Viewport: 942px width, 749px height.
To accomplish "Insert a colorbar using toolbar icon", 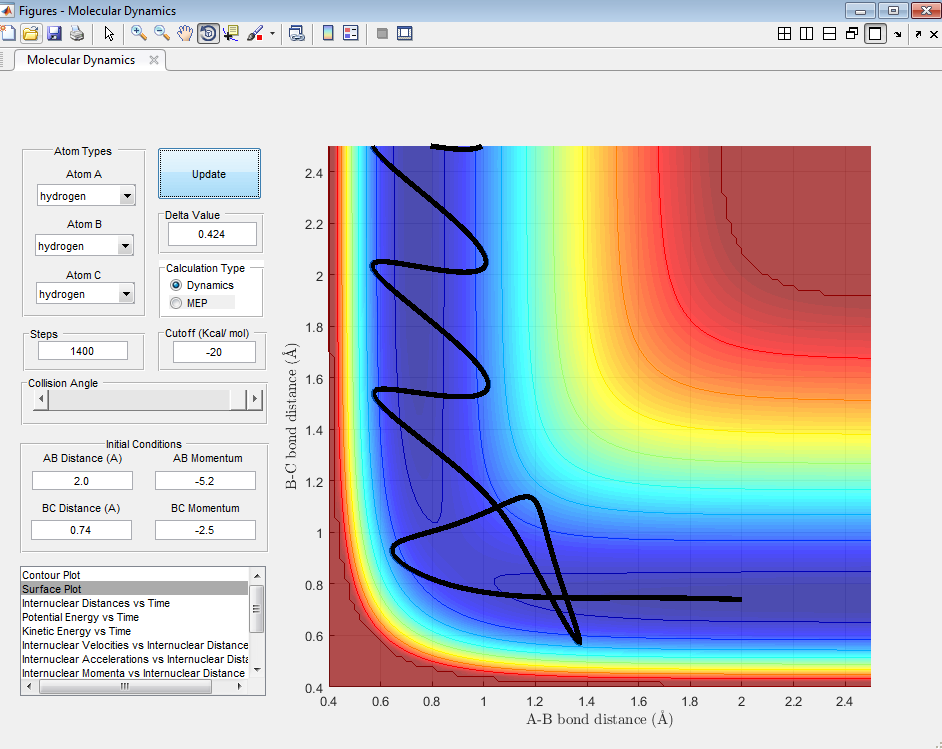I will 327,33.
